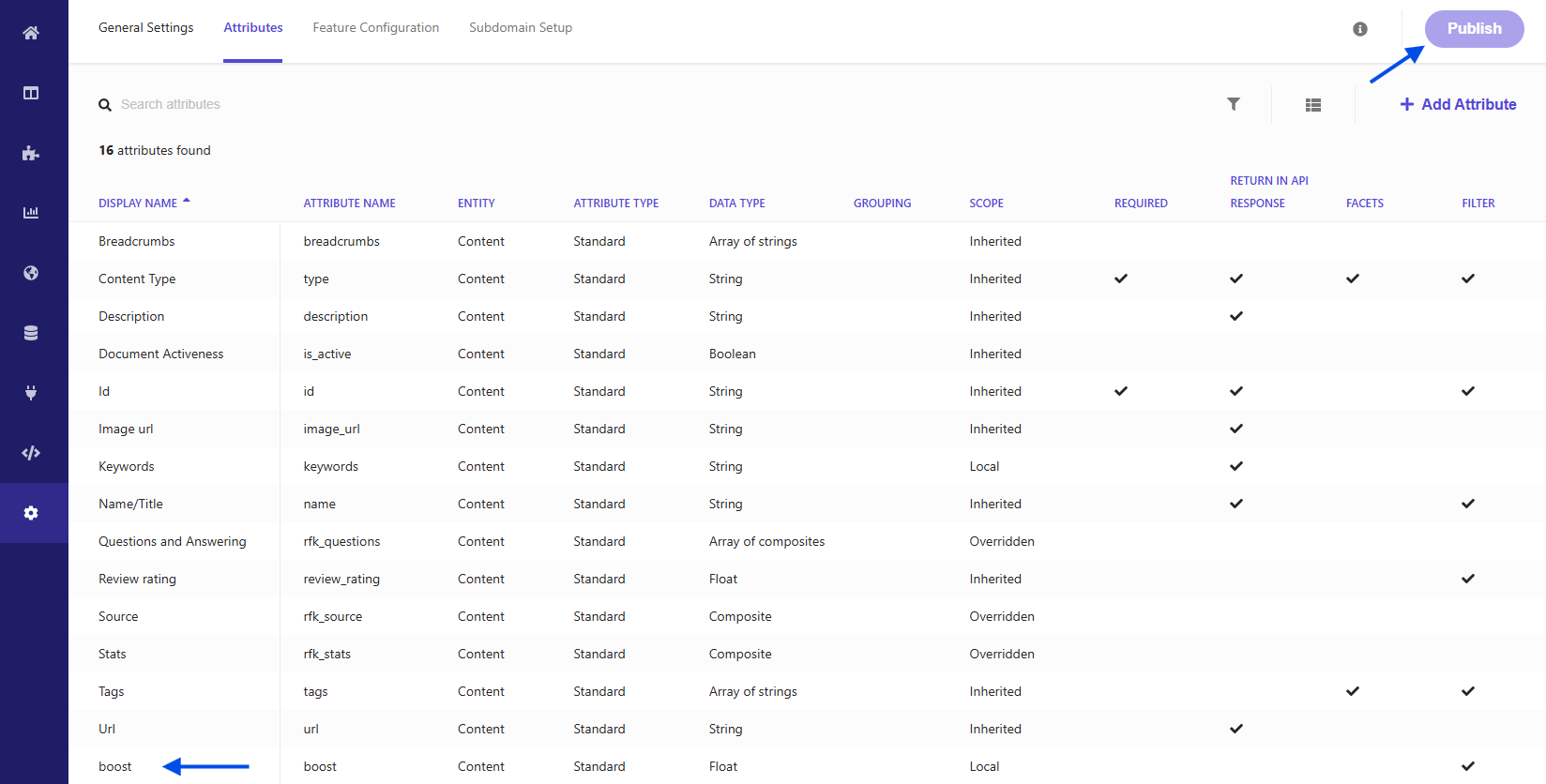Click 'review_rating' attribute name cell
The width and height of the screenshot is (1546, 784).
341,579
